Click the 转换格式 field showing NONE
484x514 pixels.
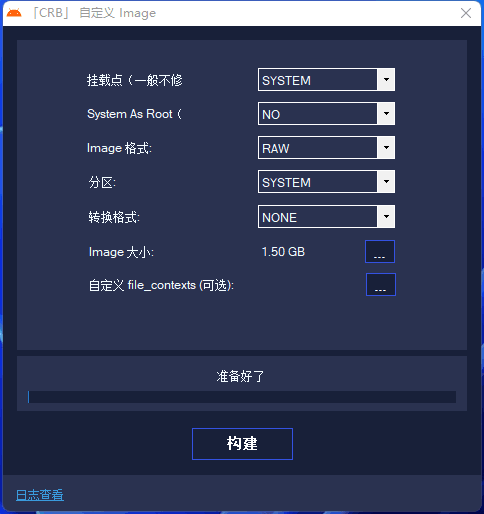point(326,217)
